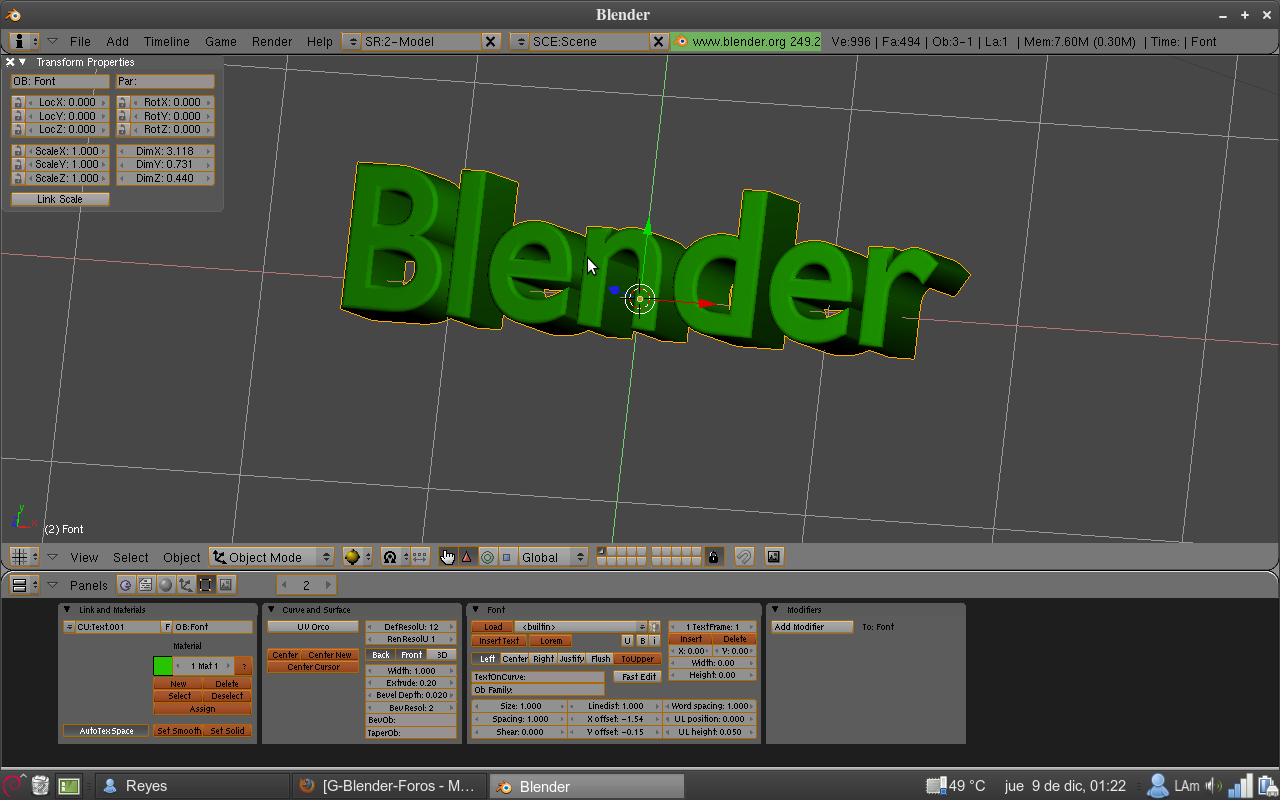Open the 3D view Select menu
1280x800 pixels.
coord(131,557)
